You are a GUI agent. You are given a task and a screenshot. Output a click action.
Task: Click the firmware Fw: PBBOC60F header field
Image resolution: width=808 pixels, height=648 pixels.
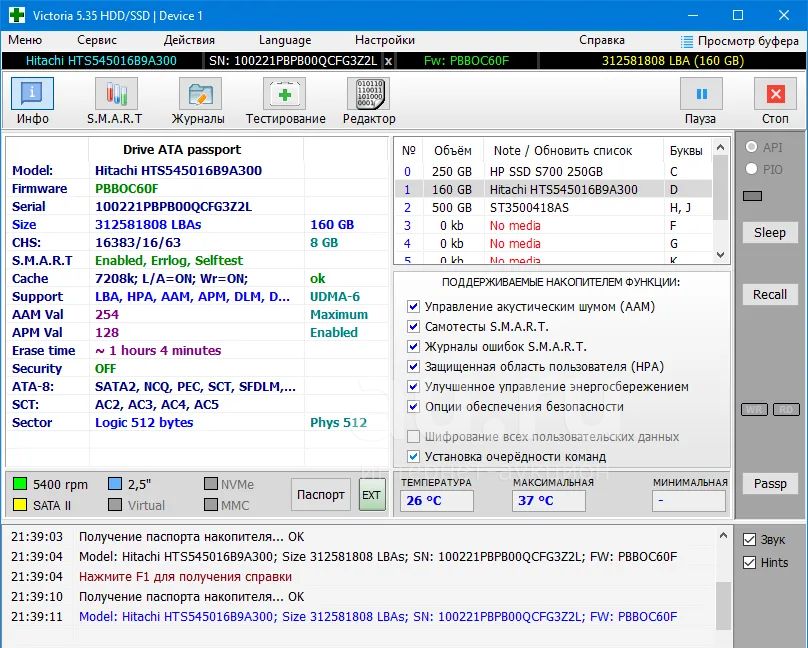[x=466, y=61]
